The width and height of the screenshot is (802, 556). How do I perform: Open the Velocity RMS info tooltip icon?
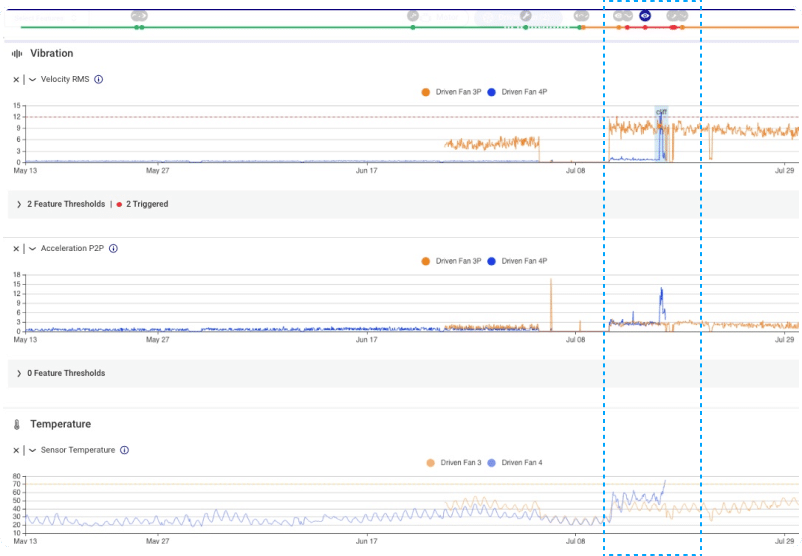99,79
